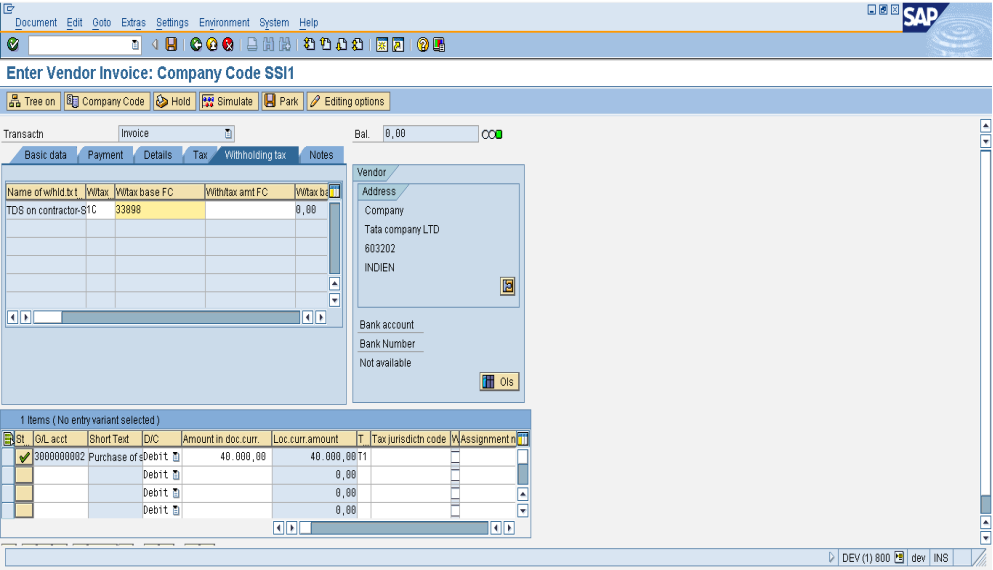This screenshot has height=570, width=993.
Task: Open Debit dropdown in first item row
Action: (x=176, y=457)
